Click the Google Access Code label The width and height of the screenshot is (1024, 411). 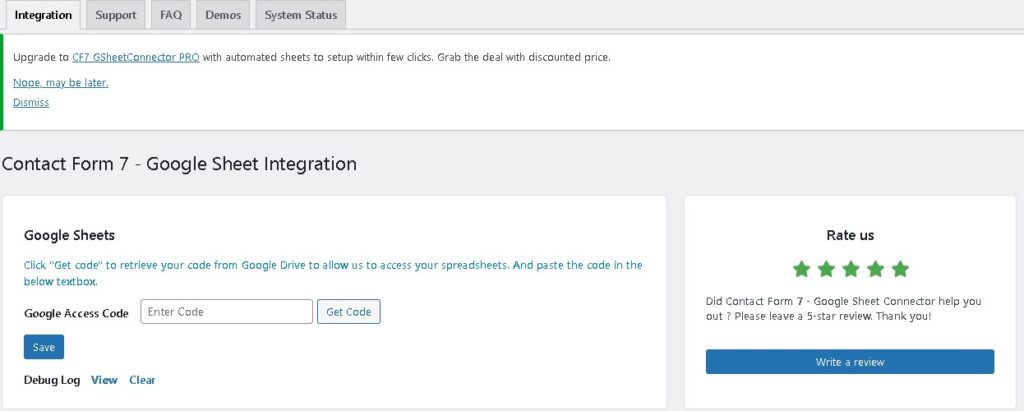[x=76, y=313]
